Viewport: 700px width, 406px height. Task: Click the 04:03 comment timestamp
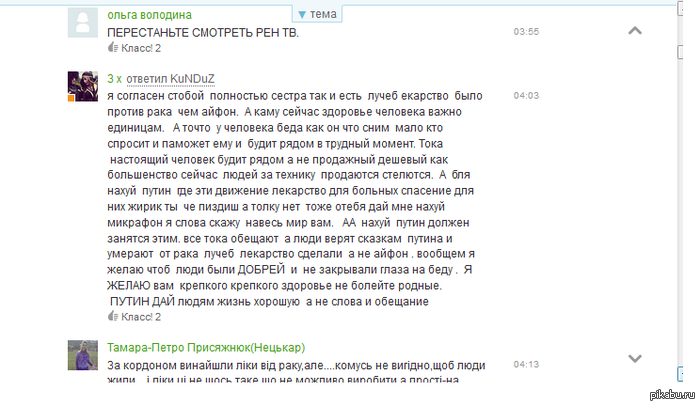pos(526,96)
